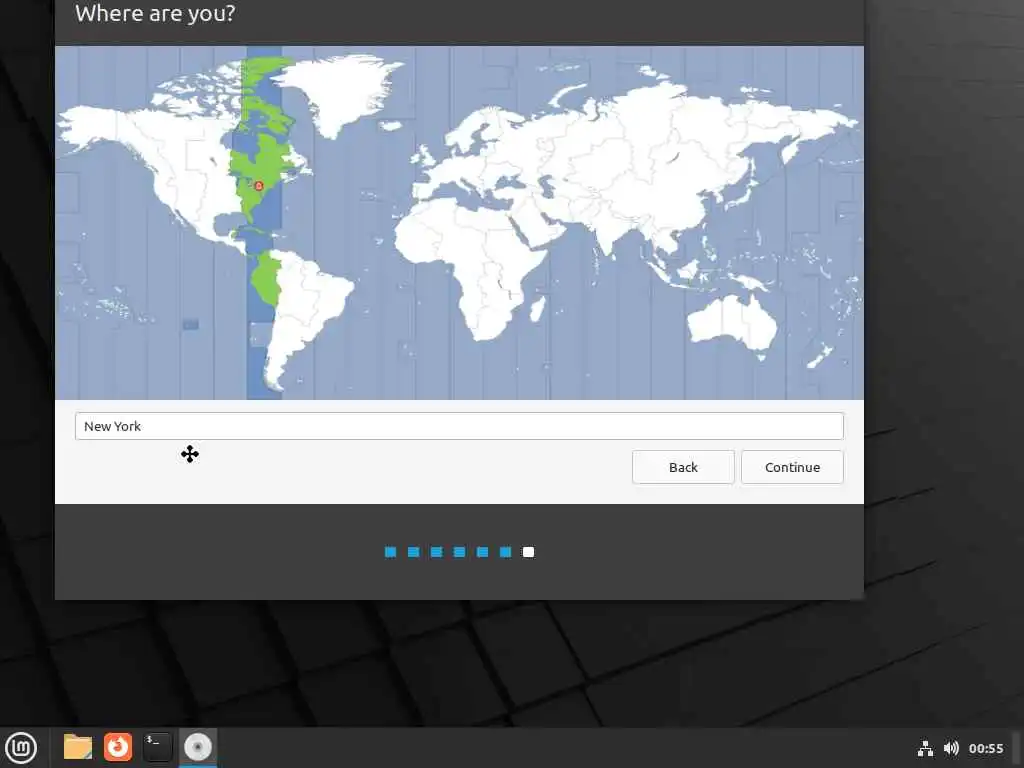Click the New York timezone text field
The image size is (1024, 768).
click(459, 426)
